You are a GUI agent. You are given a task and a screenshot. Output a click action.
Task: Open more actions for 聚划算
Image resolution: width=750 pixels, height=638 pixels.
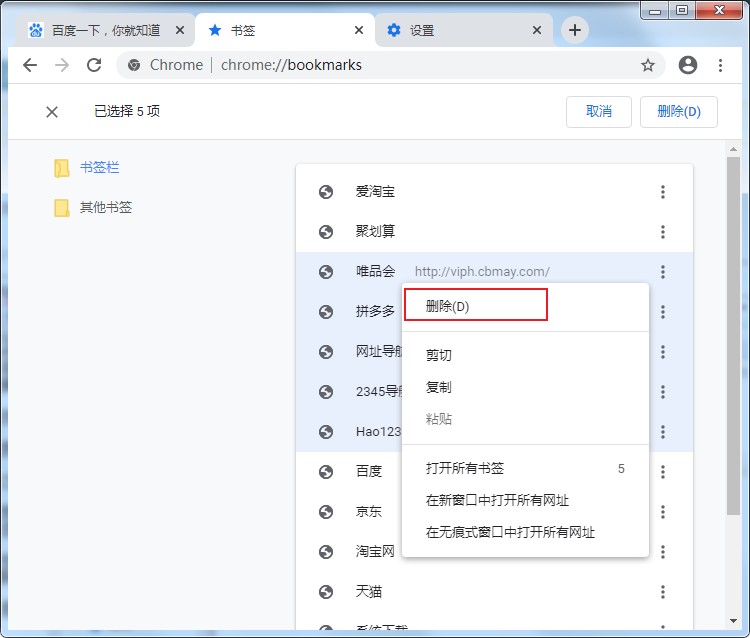click(662, 232)
